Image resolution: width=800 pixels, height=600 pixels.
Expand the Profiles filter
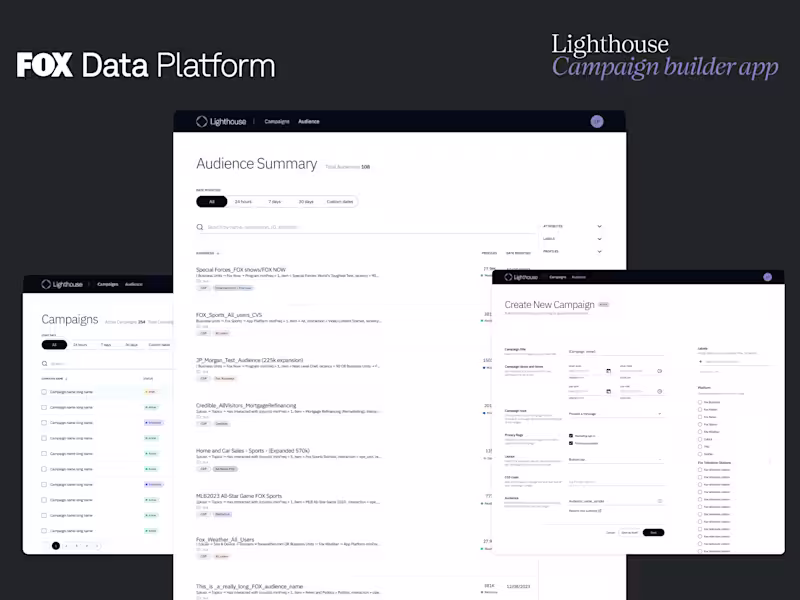point(599,252)
